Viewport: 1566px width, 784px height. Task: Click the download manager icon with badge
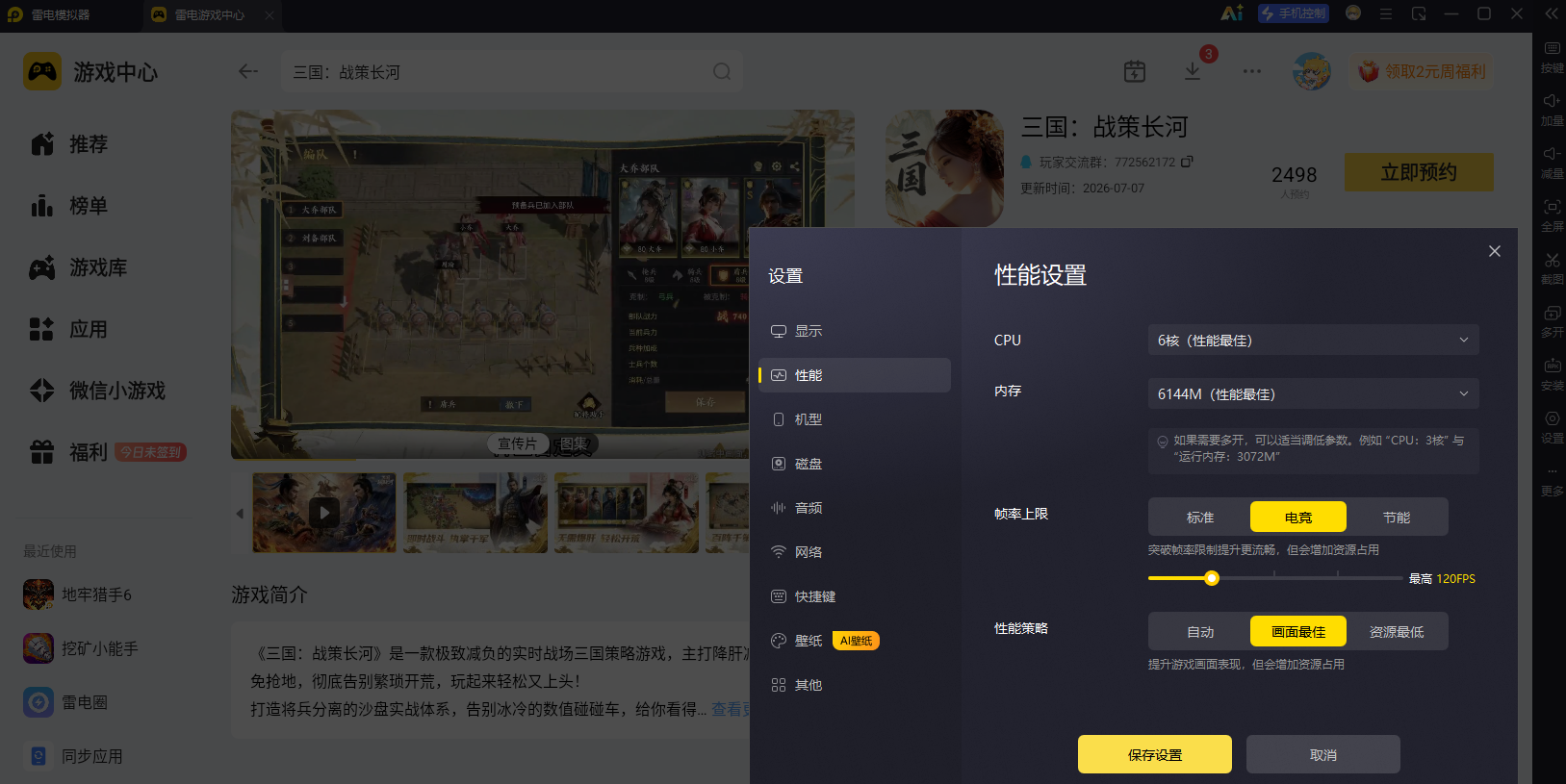point(1193,71)
